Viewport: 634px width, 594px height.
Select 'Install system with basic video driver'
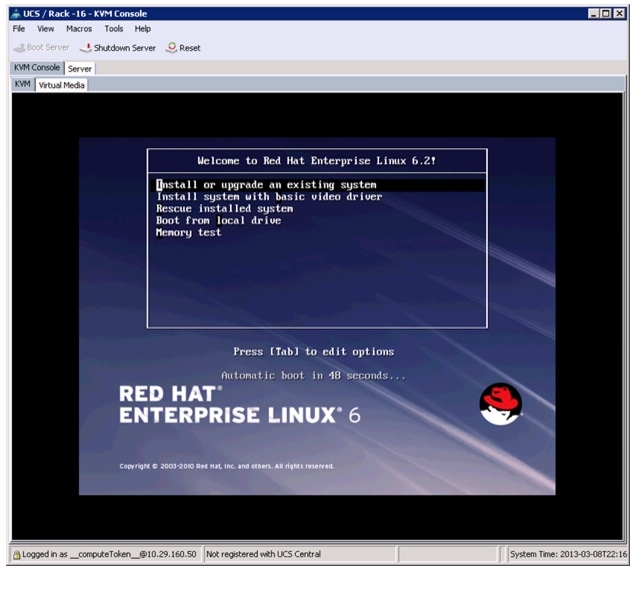[269, 197]
